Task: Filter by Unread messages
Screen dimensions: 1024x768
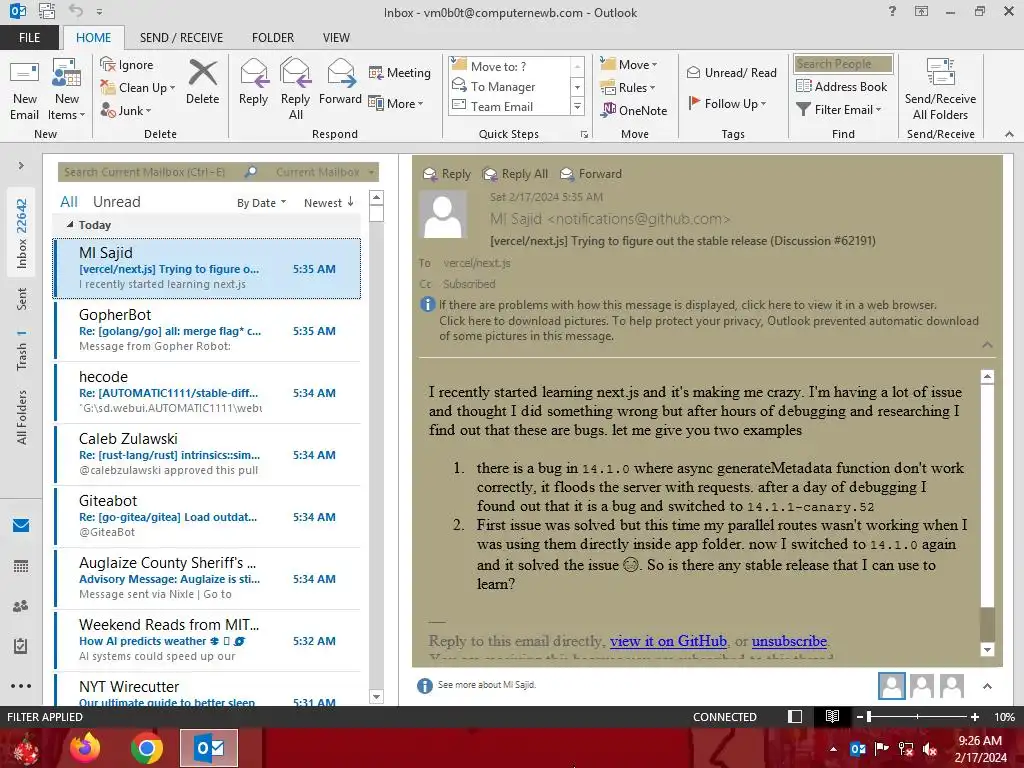Action: tap(116, 202)
